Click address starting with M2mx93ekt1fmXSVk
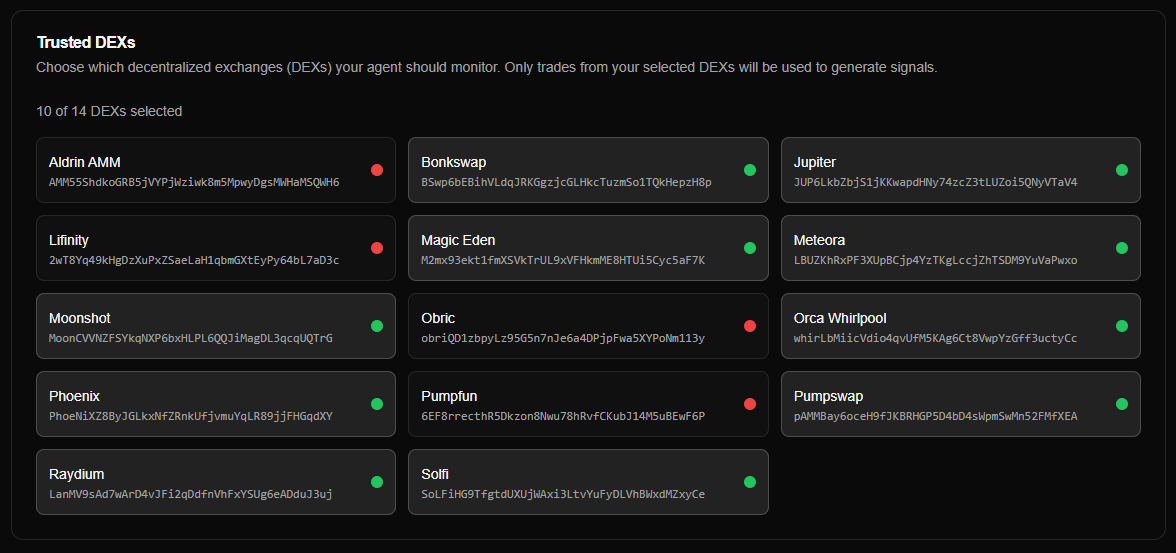The image size is (1176, 553). tap(563, 260)
